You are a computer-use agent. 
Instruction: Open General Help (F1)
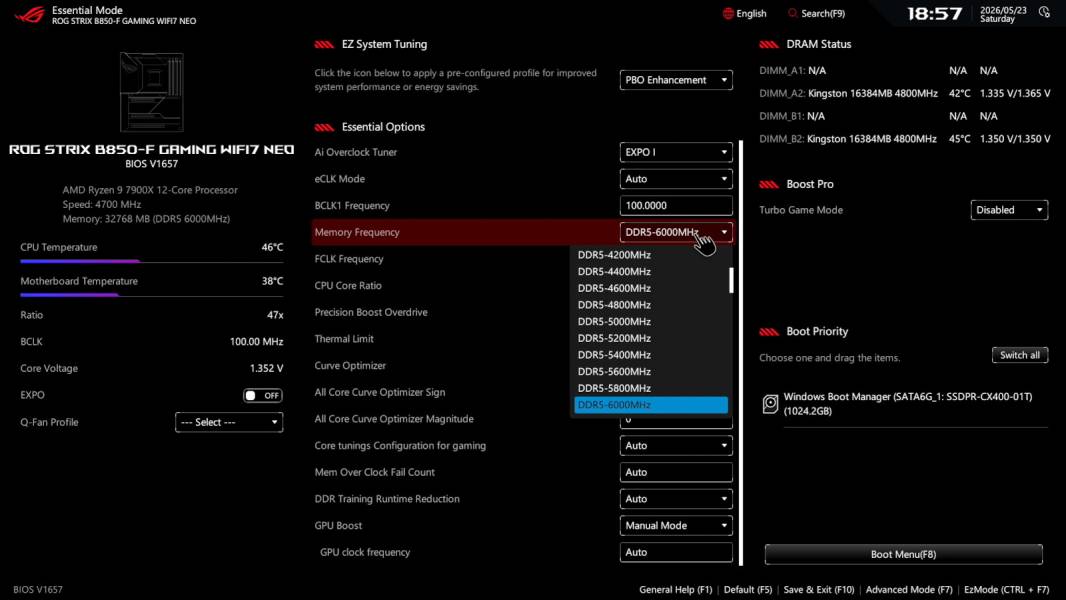coord(676,589)
